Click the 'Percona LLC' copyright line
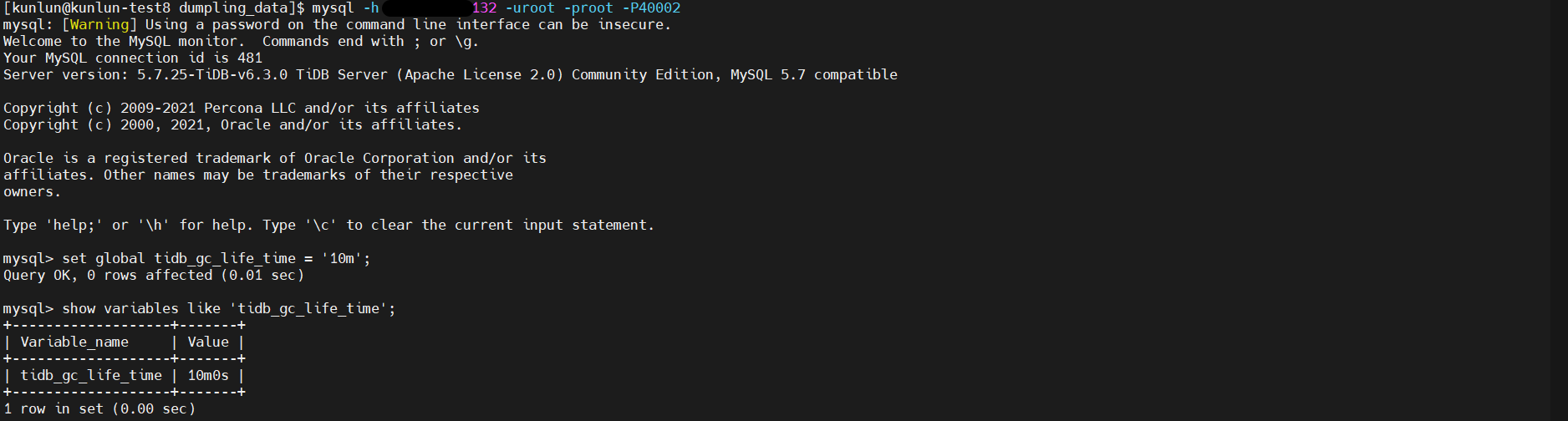 (x=242, y=109)
